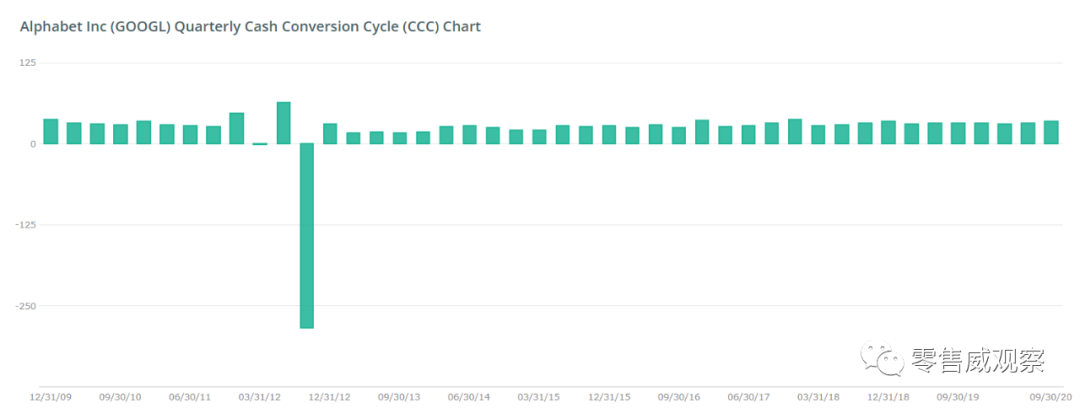Select the large negative bar below -250

(x=306, y=235)
